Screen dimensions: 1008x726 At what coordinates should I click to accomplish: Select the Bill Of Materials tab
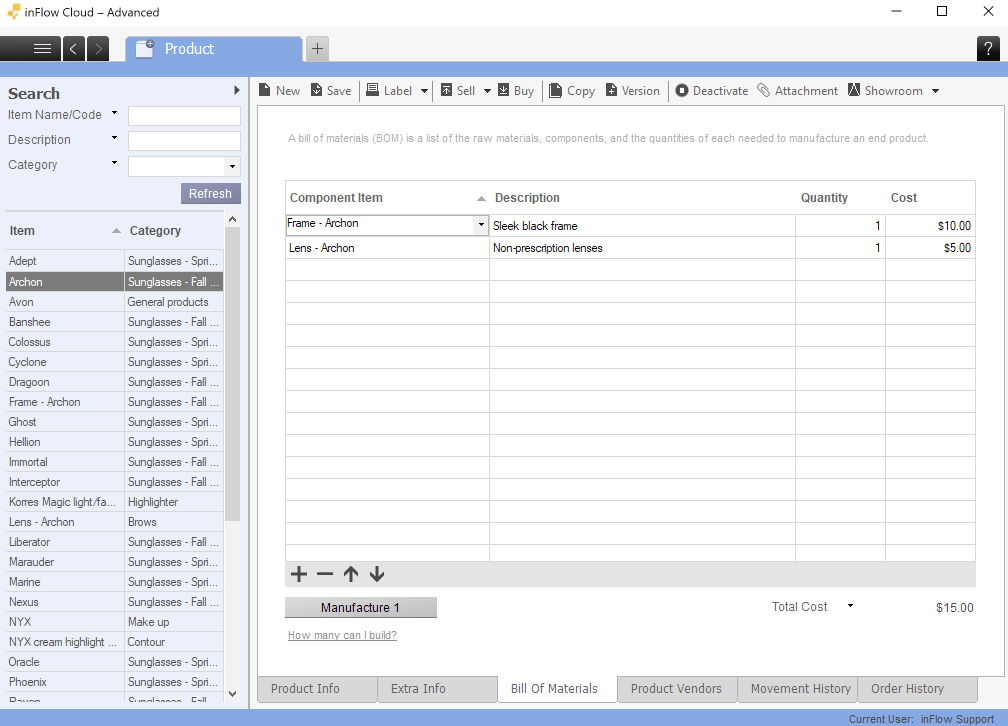[x=557, y=689]
